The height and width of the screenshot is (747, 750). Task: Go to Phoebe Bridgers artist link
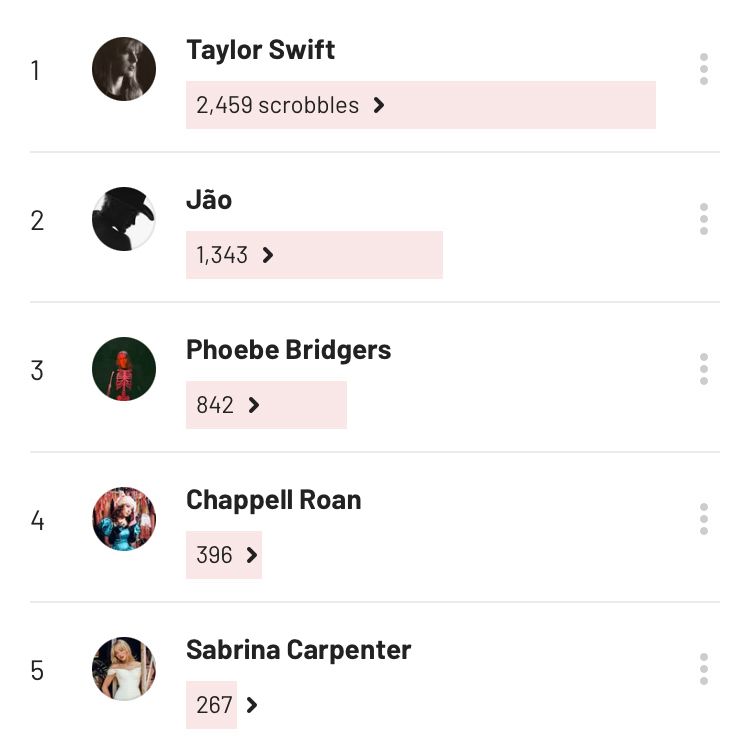(x=288, y=350)
